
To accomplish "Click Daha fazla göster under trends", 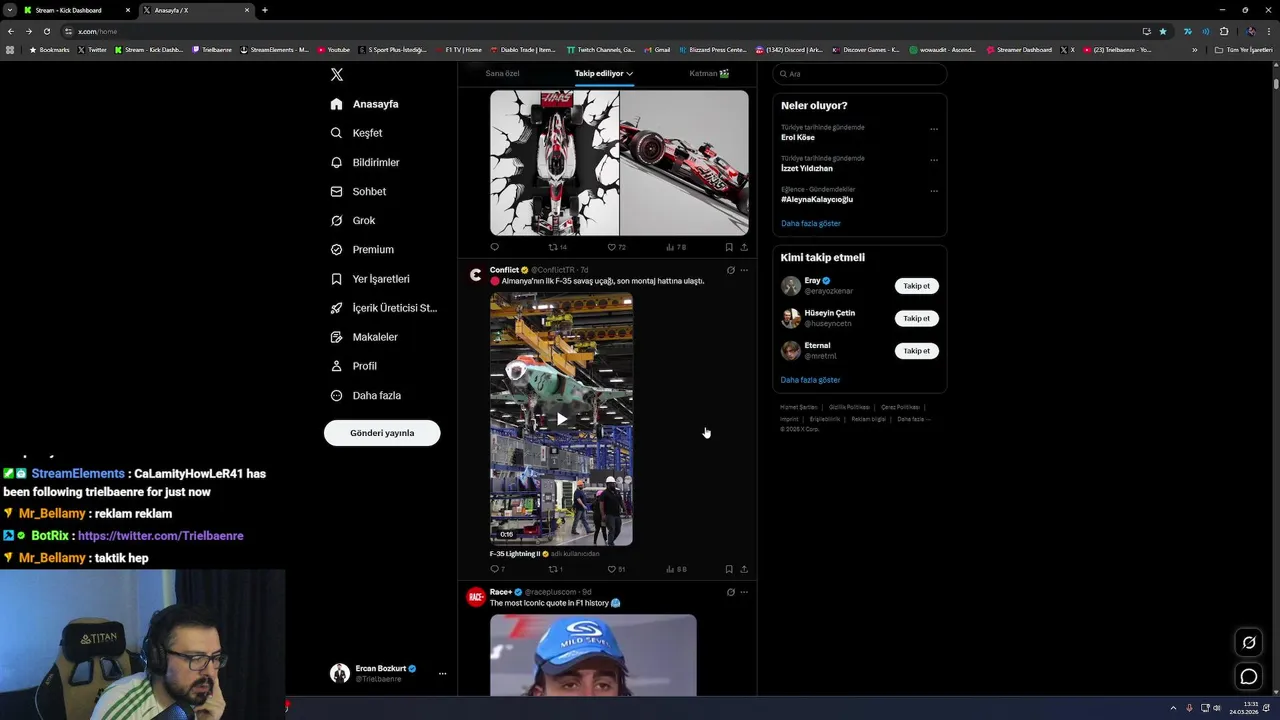I will point(811,224).
